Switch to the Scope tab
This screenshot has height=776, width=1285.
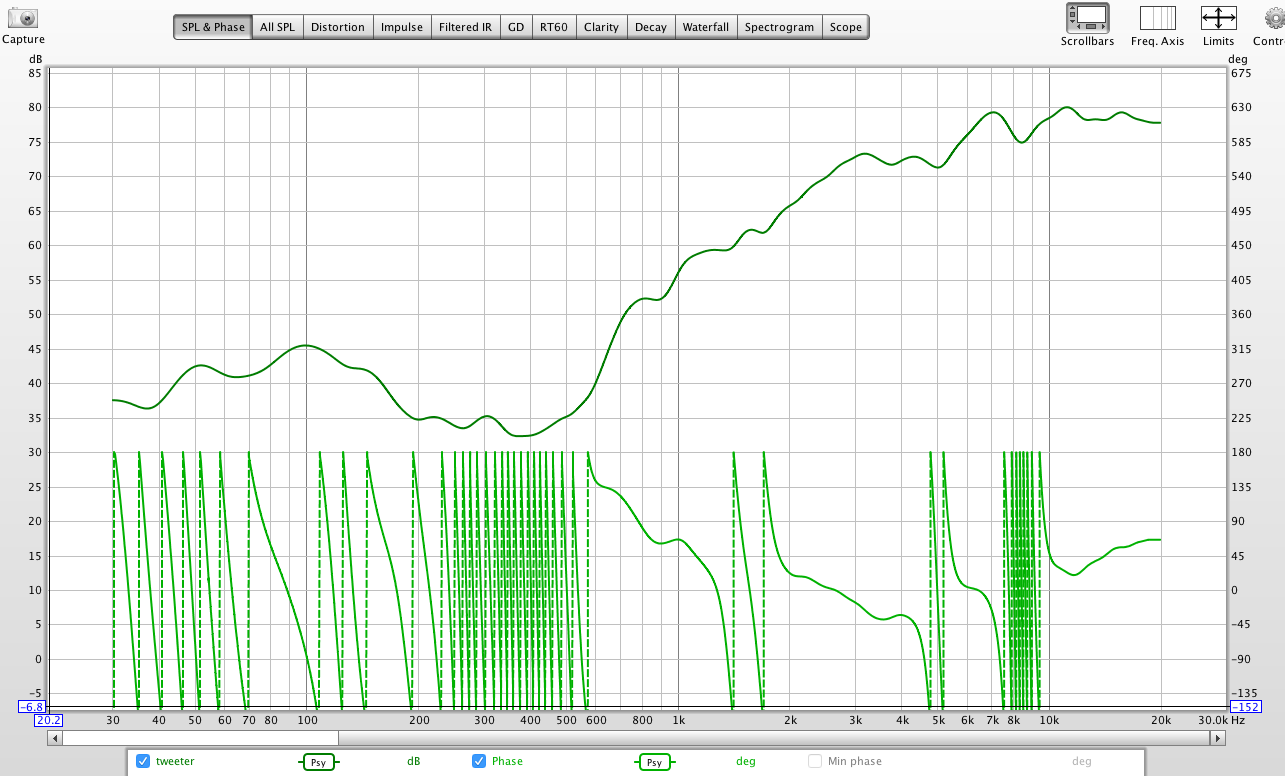pos(846,27)
